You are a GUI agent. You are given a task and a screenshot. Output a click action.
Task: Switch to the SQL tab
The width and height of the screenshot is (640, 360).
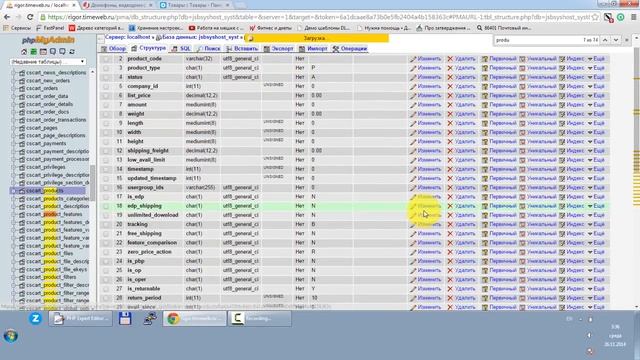click(182, 49)
